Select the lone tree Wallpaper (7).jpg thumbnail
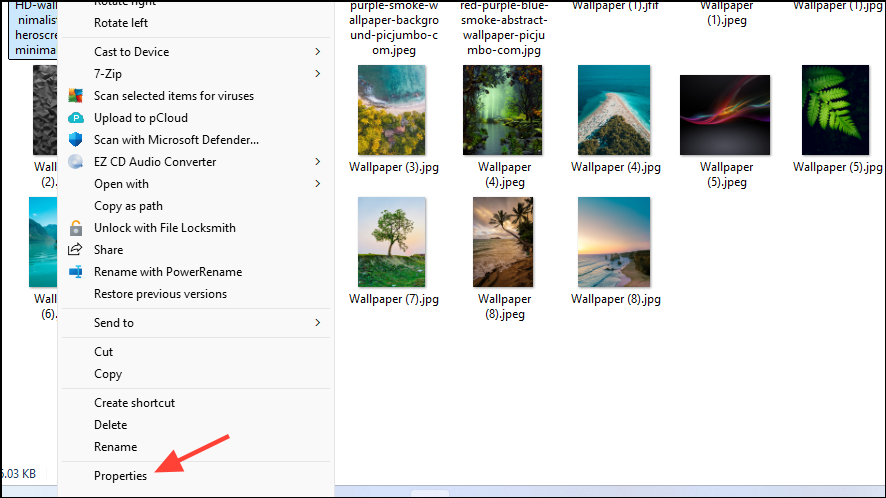Screen dimensions: 886x498 tap(392, 242)
